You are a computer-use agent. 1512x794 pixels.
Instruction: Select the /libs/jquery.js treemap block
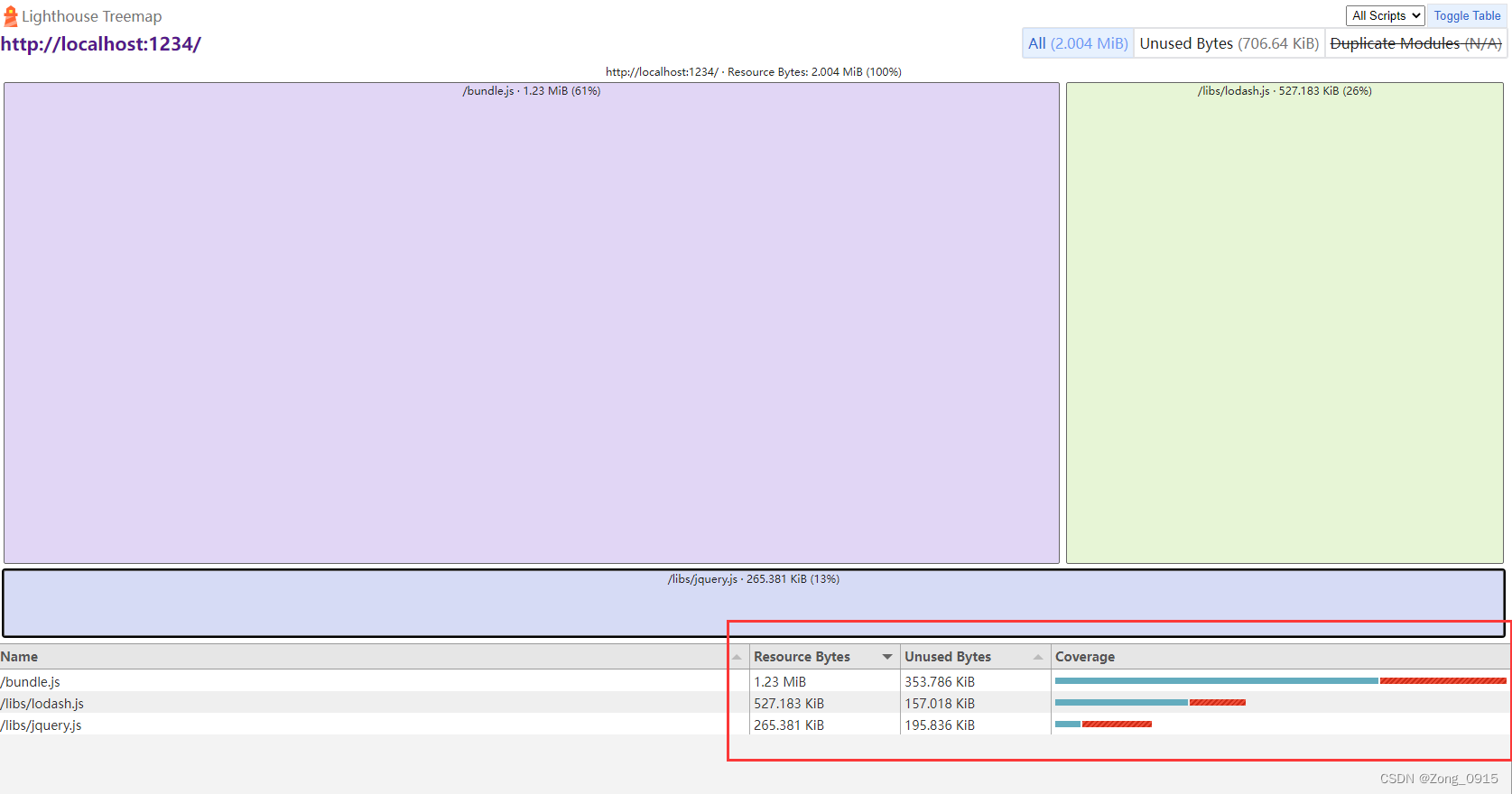click(754, 603)
